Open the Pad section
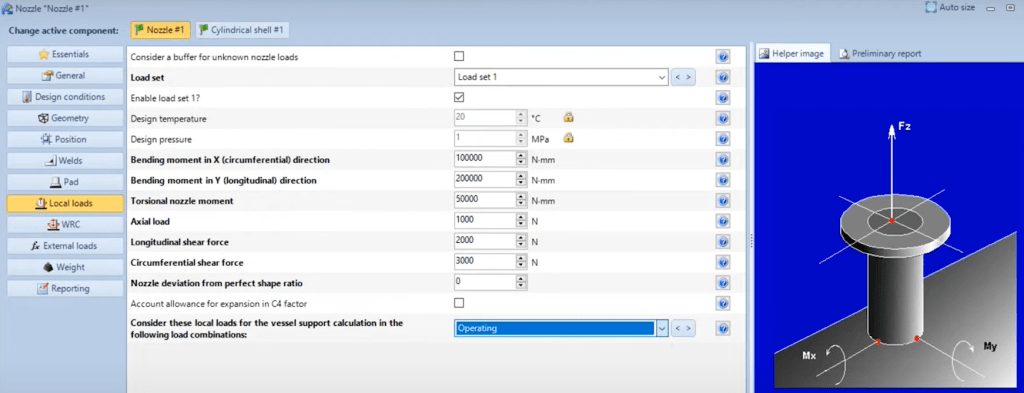This screenshot has width=1024, height=393. point(65,182)
